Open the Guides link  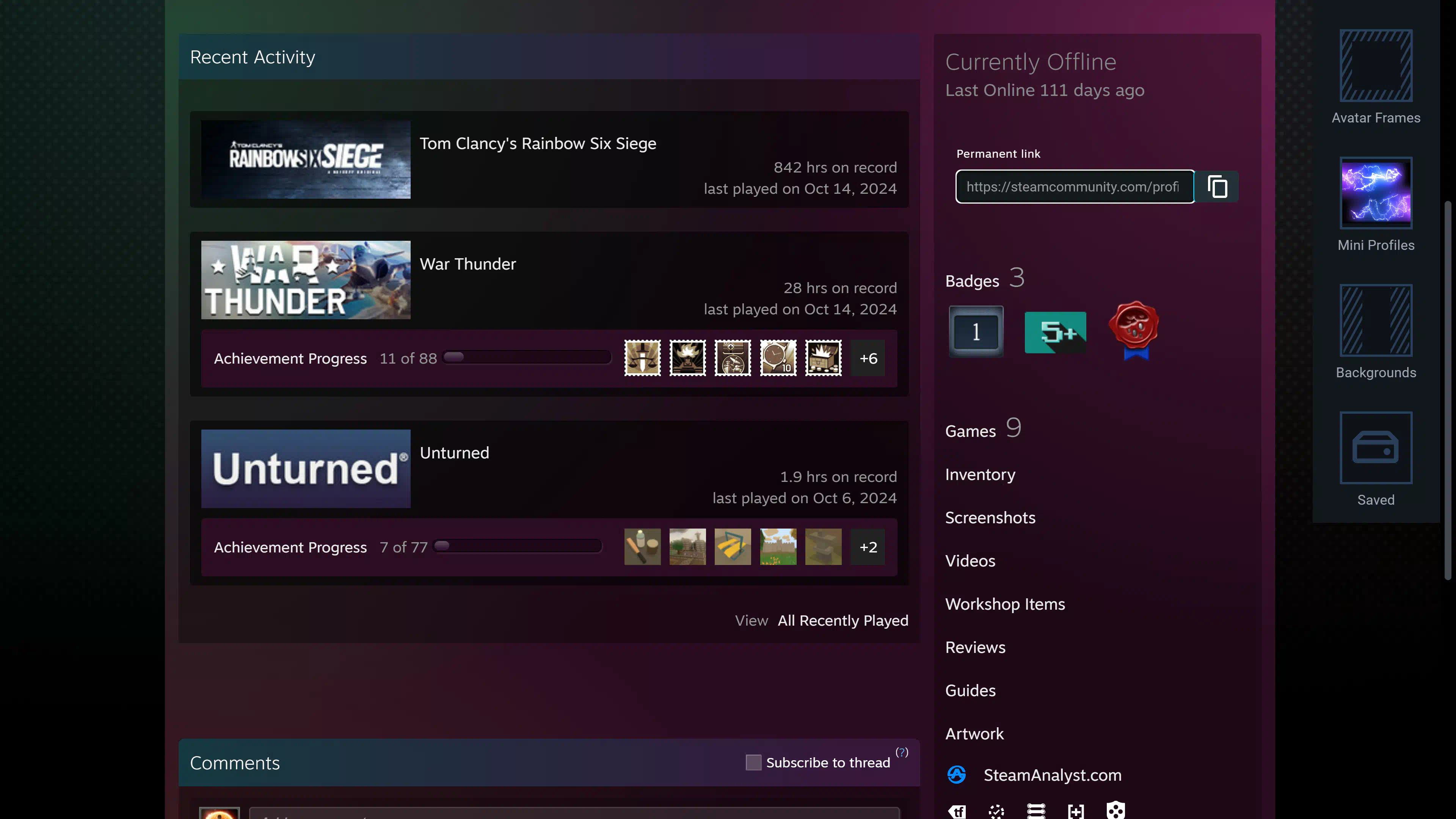point(970,691)
